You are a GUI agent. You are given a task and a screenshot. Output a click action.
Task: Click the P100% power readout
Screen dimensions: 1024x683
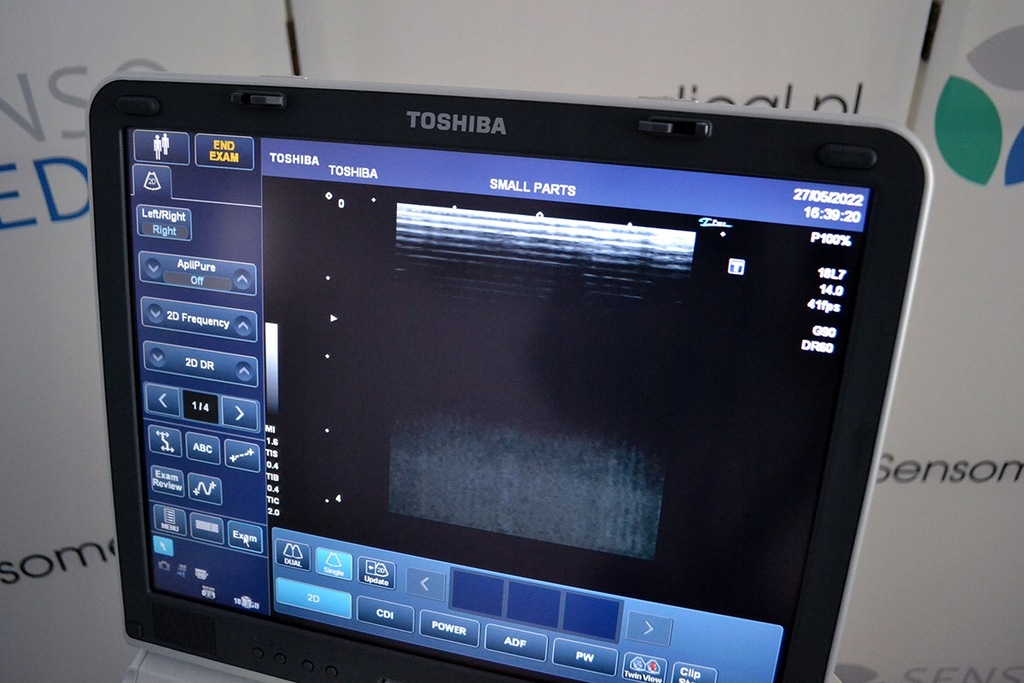831,240
